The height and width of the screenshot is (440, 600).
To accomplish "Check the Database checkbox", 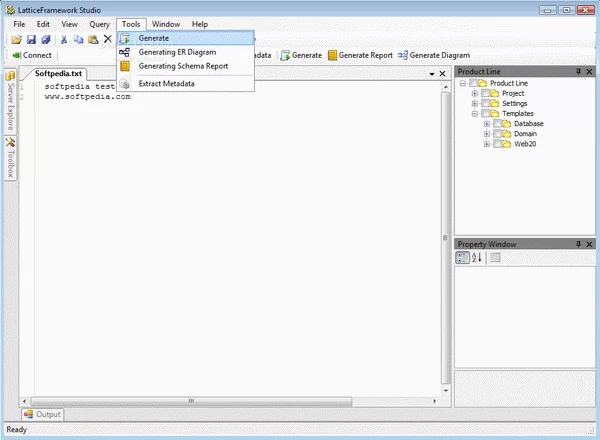I will (497, 123).
